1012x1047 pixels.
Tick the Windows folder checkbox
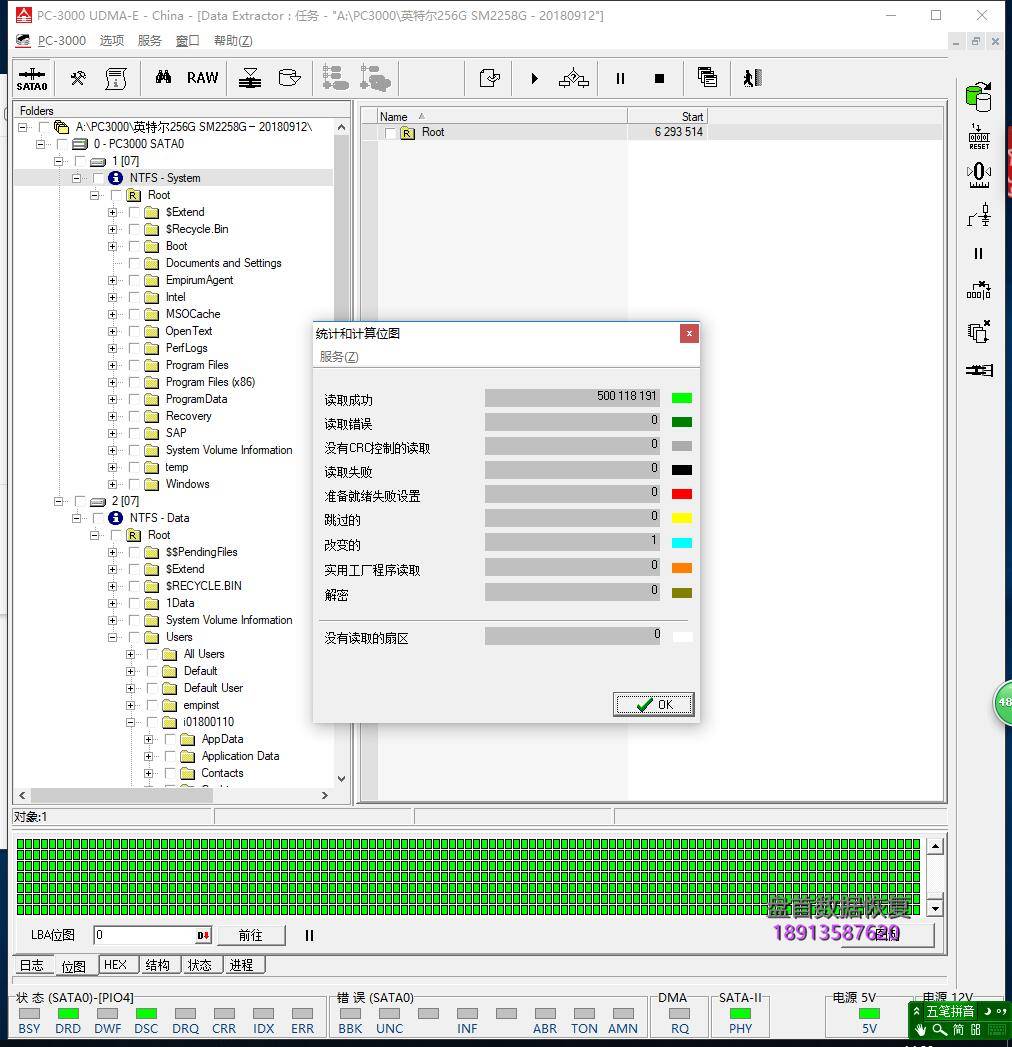134,485
